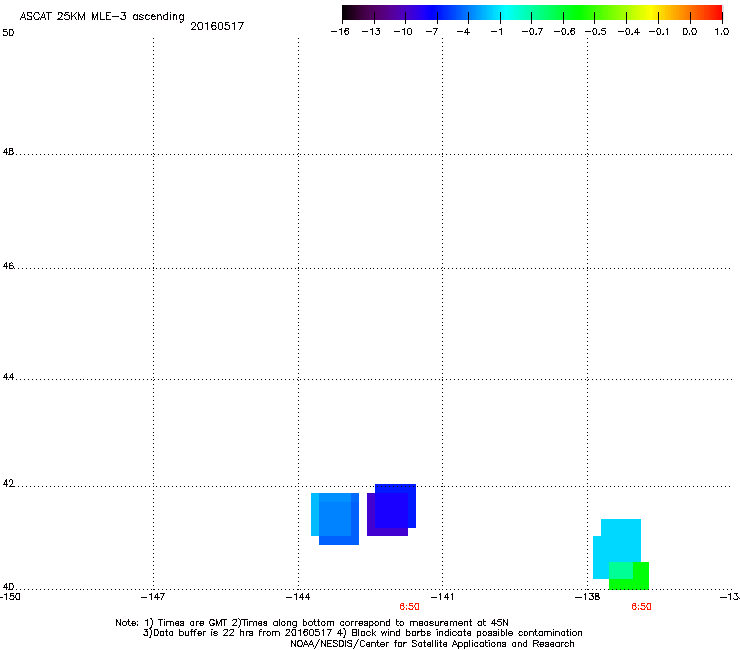Screen dimensions: 740x650
Task: Click the longitude label -141
Action: (442, 597)
